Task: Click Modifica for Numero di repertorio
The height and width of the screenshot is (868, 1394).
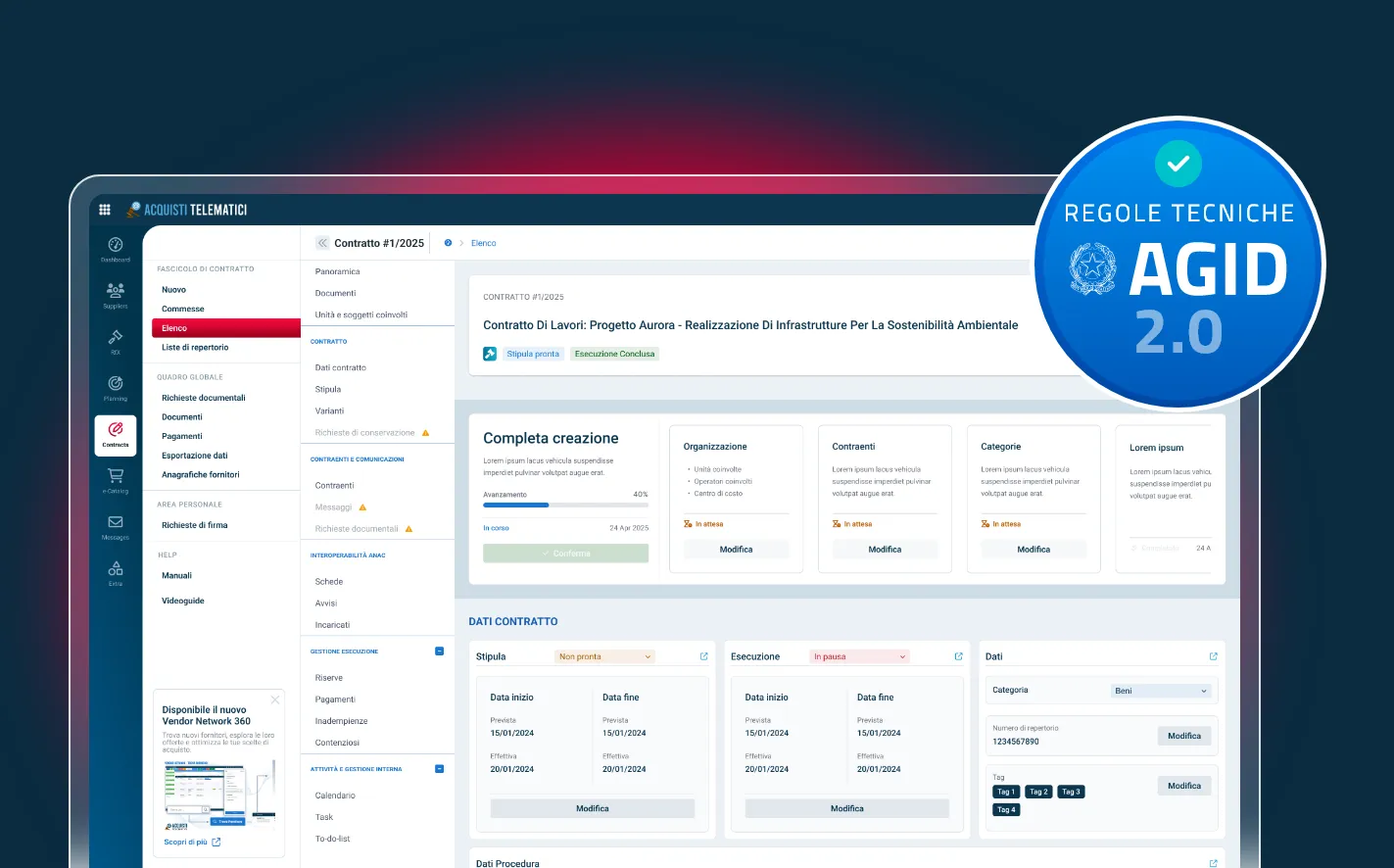Action: [1184, 736]
